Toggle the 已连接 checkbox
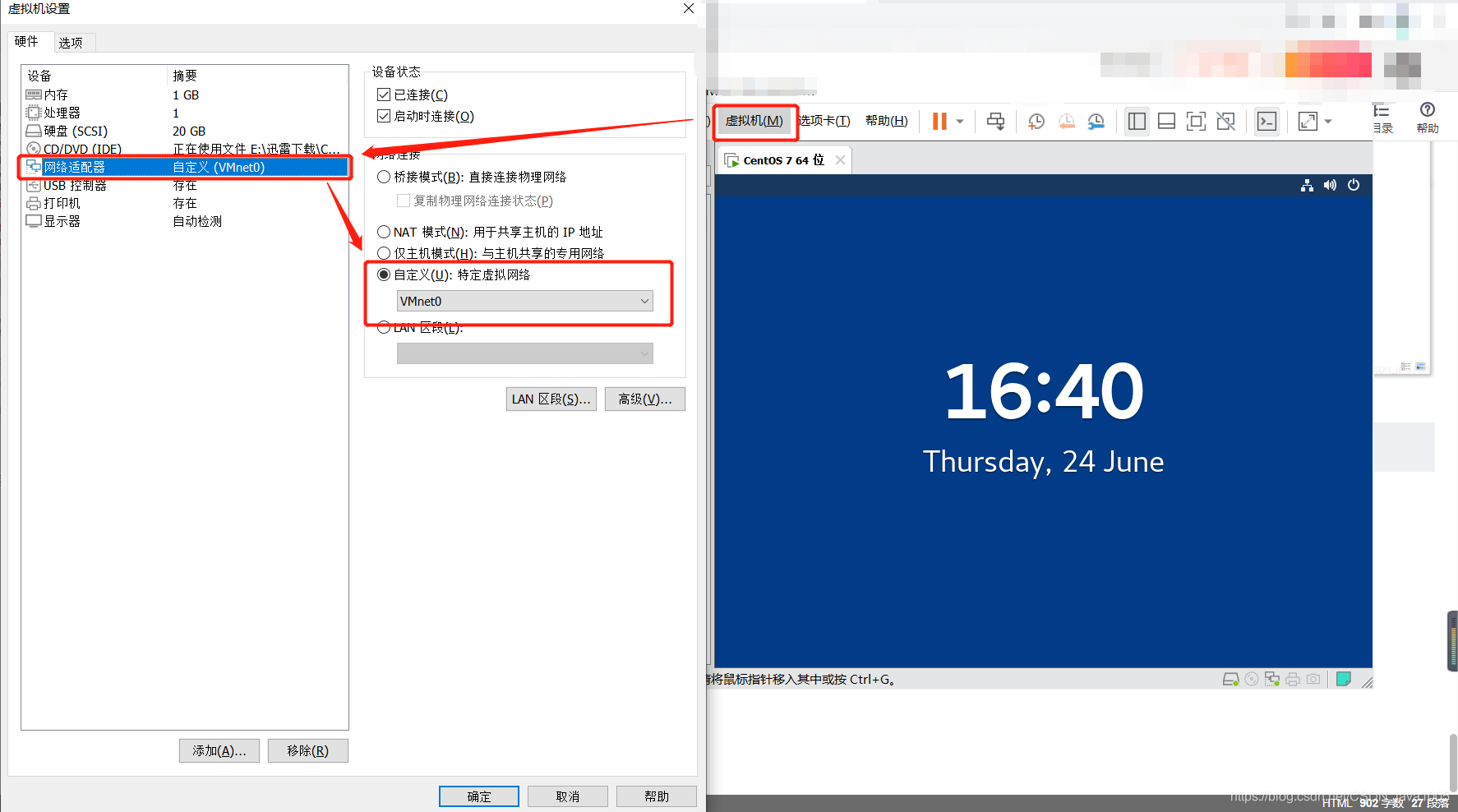1458x812 pixels. click(x=384, y=95)
